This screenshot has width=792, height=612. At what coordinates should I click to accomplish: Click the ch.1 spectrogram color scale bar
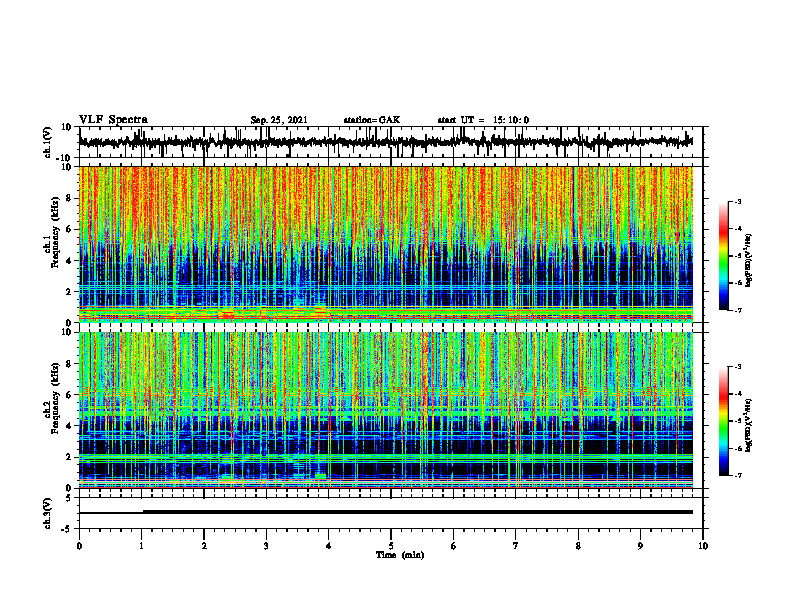click(x=723, y=256)
